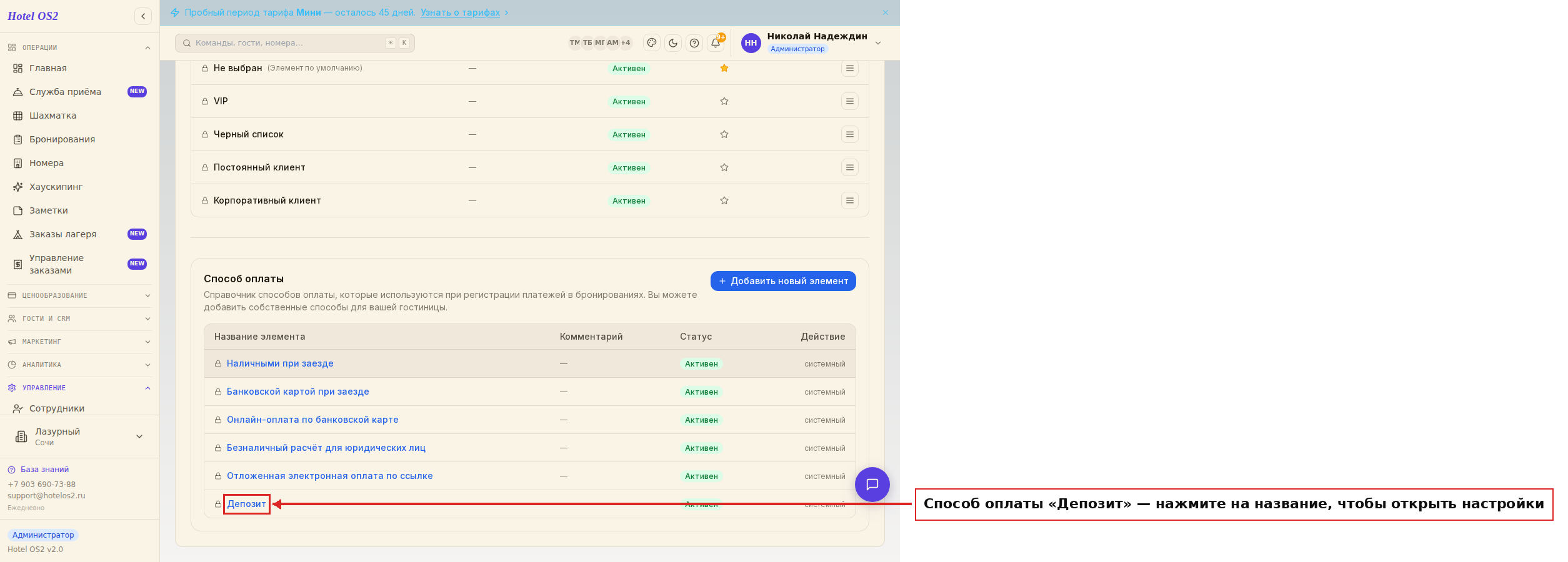Click Активен status of Наличными при заезде
Viewport: 1568px width, 562px height.
pyautogui.click(x=701, y=364)
